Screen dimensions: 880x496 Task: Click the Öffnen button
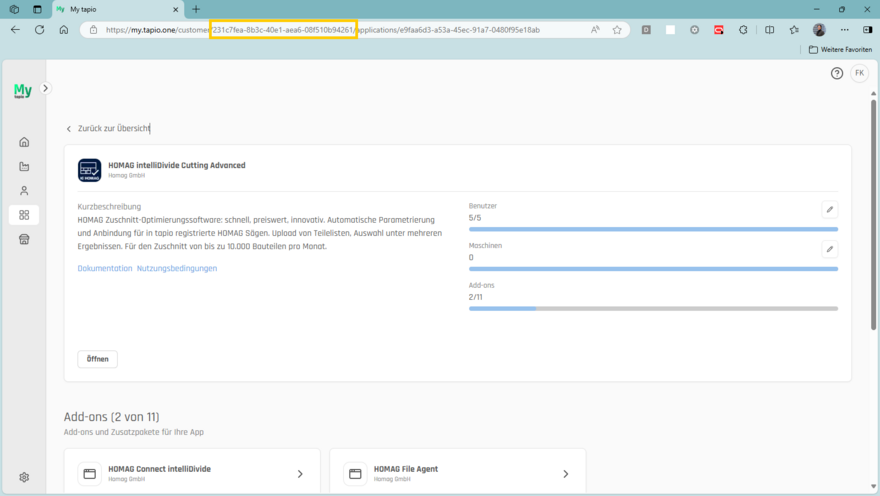[98, 359]
